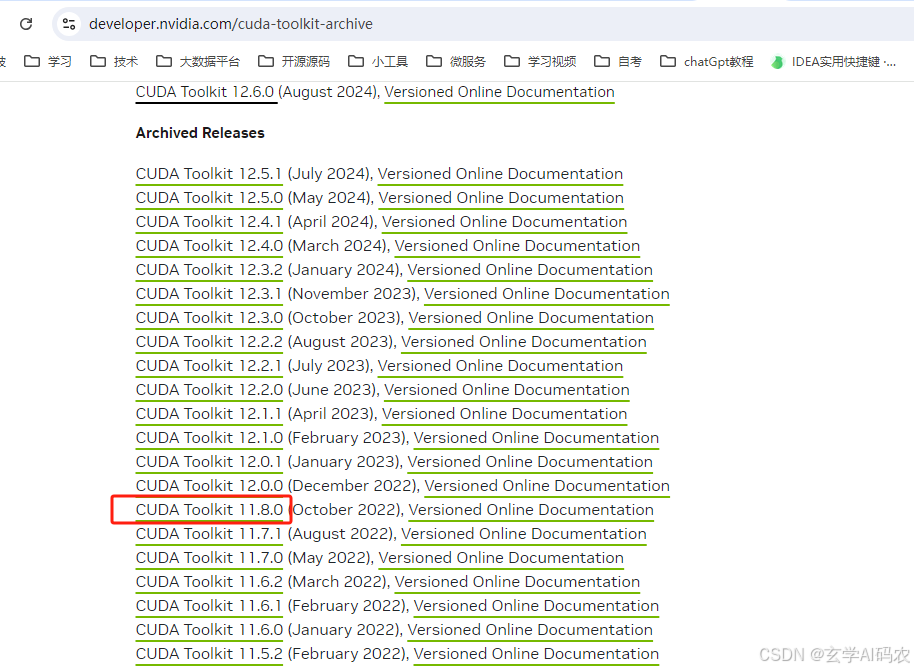Open Versioned Online Documentation for 11.6.1
This screenshot has width=914, height=670.
(536, 606)
